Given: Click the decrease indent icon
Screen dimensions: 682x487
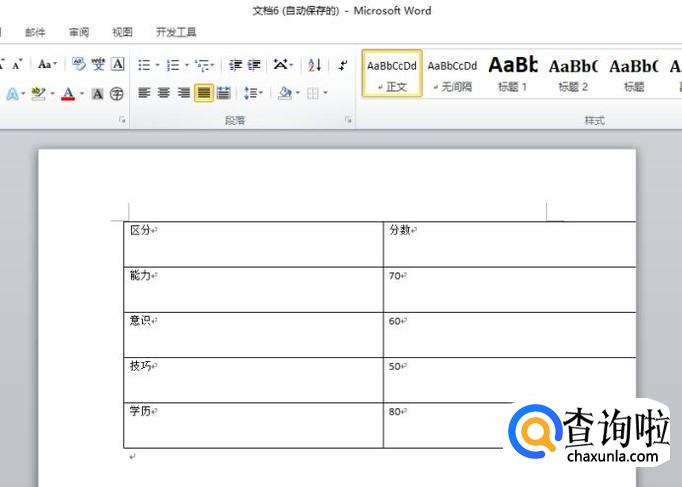Looking at the screenshot, I should pos(235,65).
